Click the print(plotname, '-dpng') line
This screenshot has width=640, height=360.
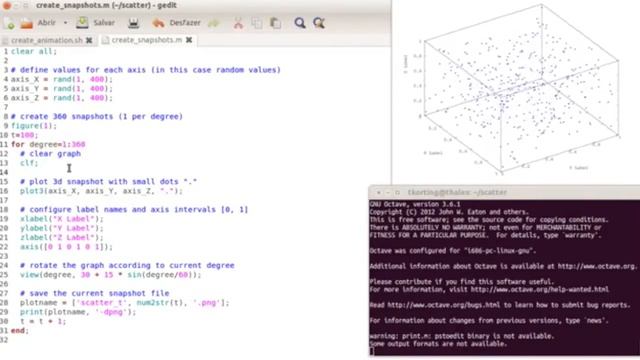pos(78,312)
